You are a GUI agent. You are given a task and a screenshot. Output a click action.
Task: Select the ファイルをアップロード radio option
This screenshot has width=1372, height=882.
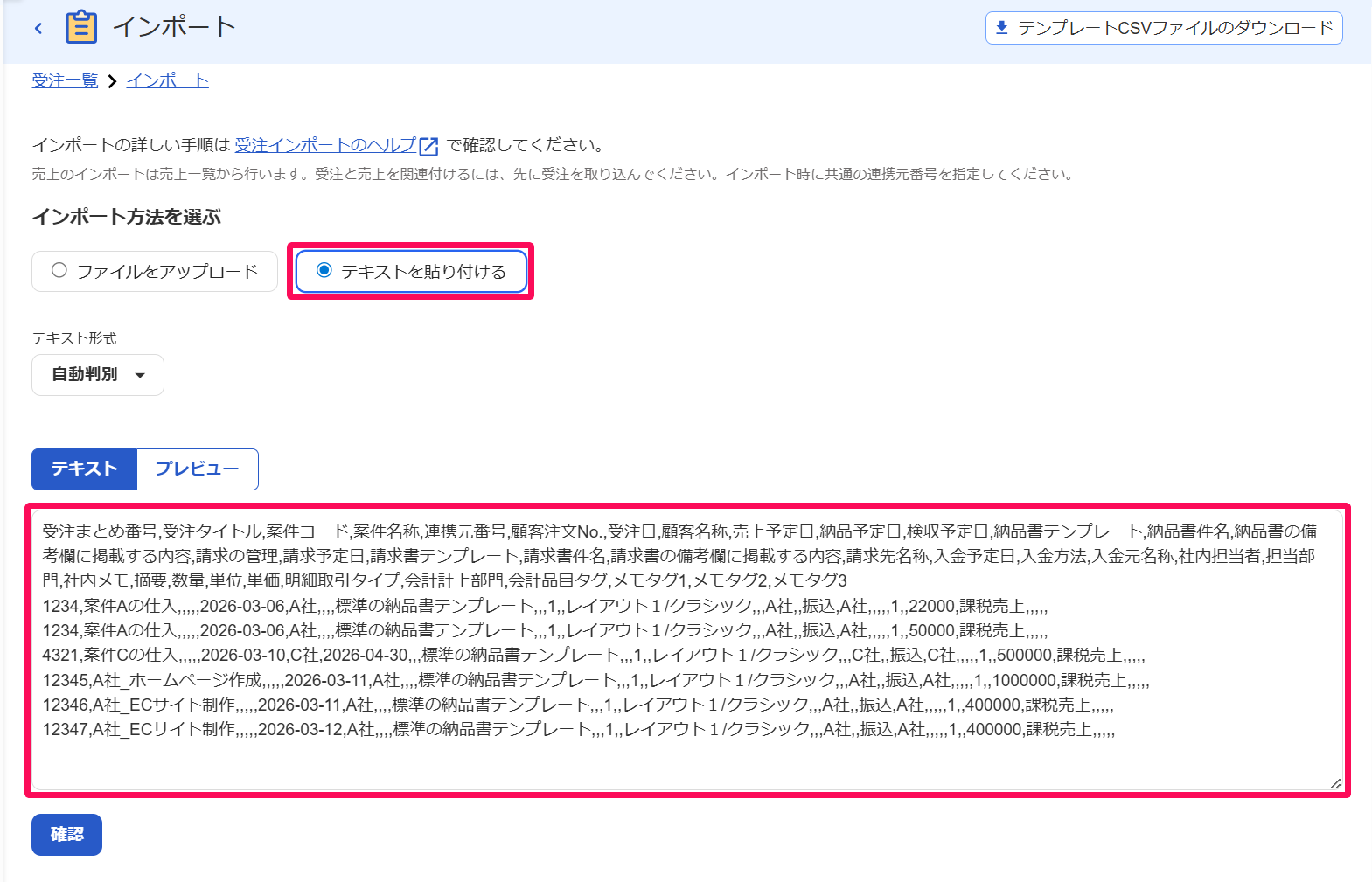[155, 271]
